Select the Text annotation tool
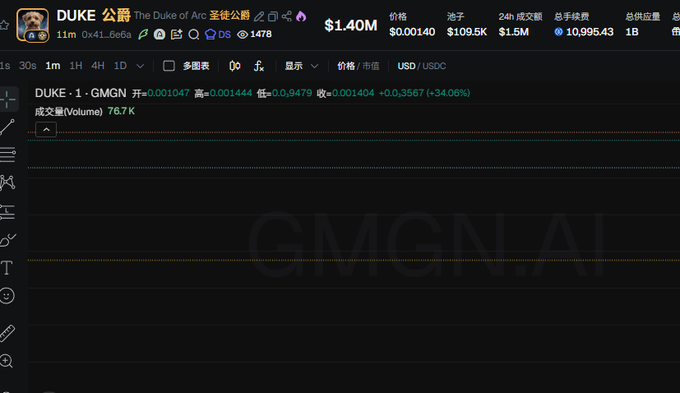The width and height of the screenshot is (680, 393). [x=7, y=268]
